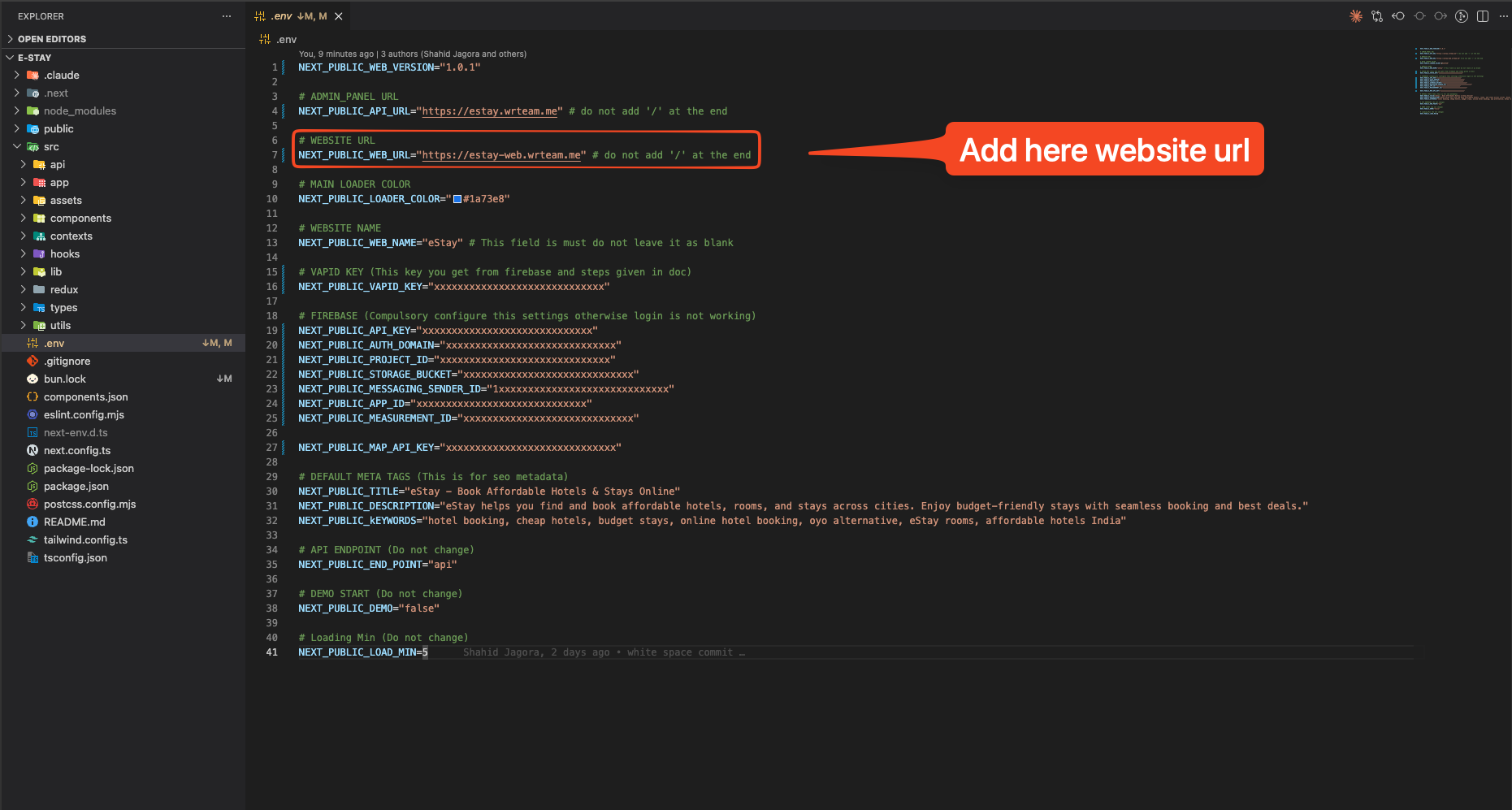
Task: Open README.md file
Action: (75, 522)
